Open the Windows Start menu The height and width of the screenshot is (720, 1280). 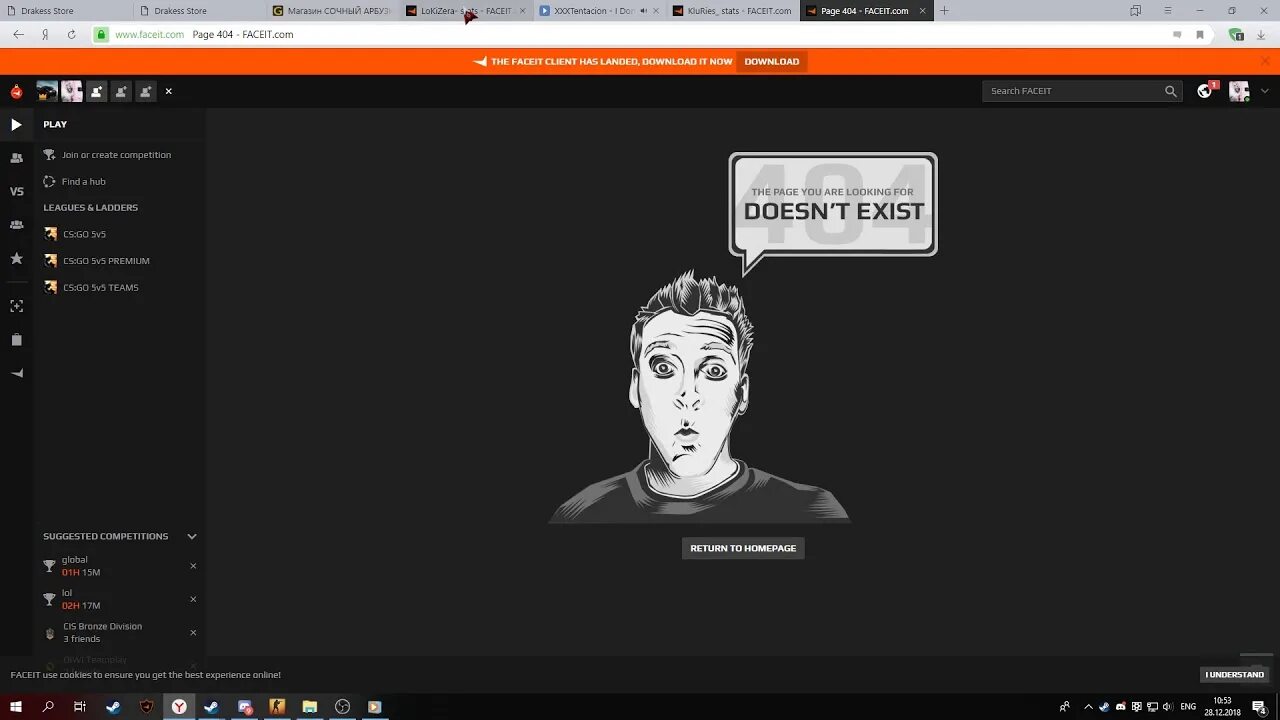[x=16, y=707]
